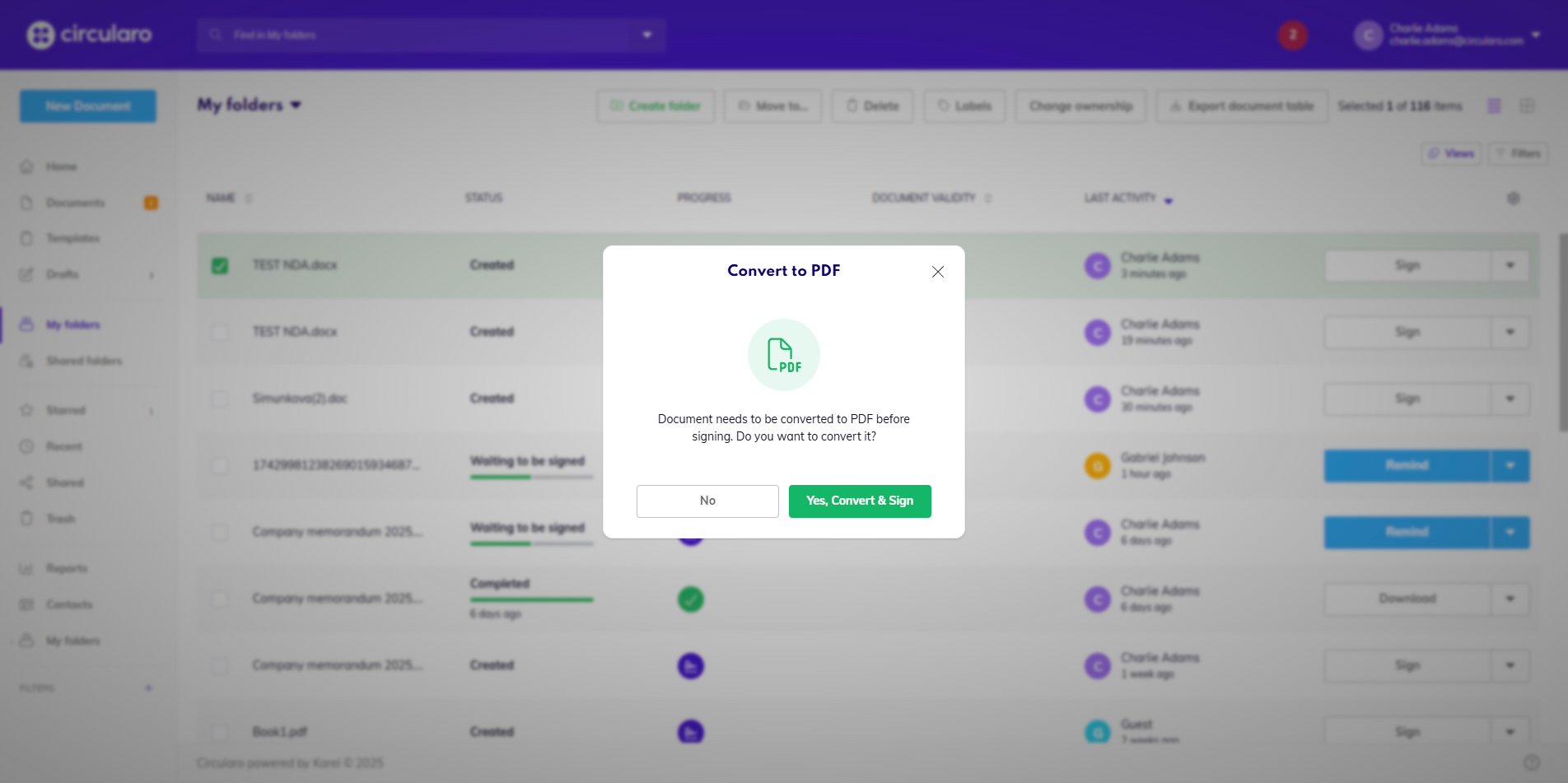This screenshot has width=1568, height=783.
Task: Click the Circularo logo
Action: pos(89,35)
